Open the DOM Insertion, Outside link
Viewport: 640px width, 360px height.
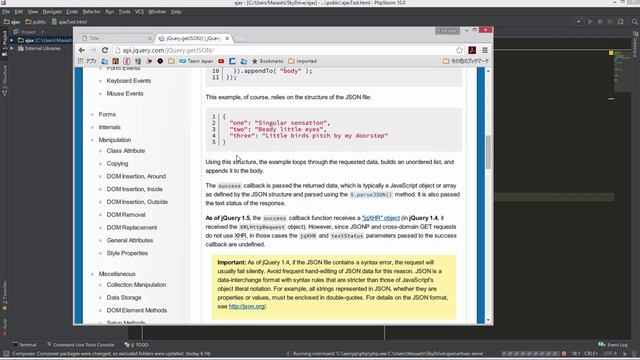tap(137, 202)
